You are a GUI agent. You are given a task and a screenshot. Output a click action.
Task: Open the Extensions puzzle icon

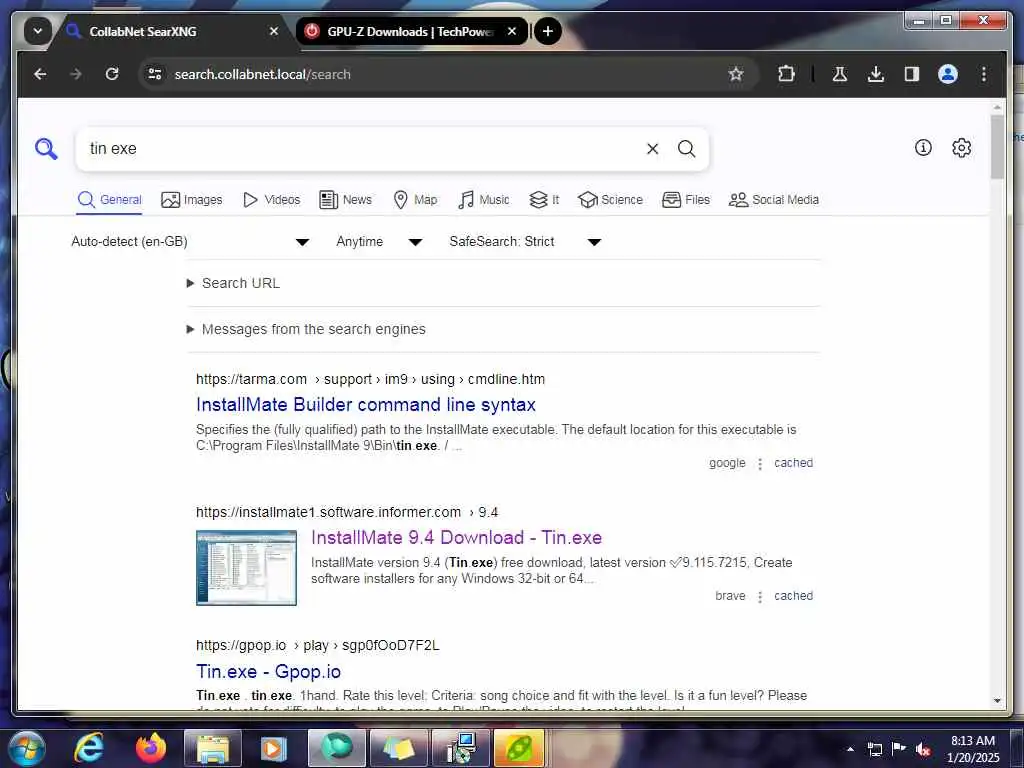coord(786,74)
